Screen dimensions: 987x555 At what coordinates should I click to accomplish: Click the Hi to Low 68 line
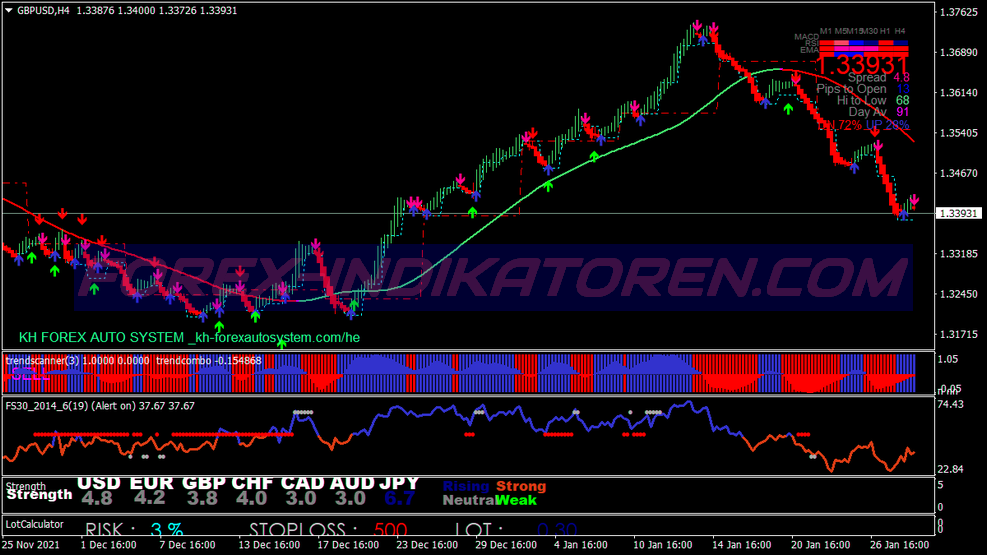coord(872,100)
